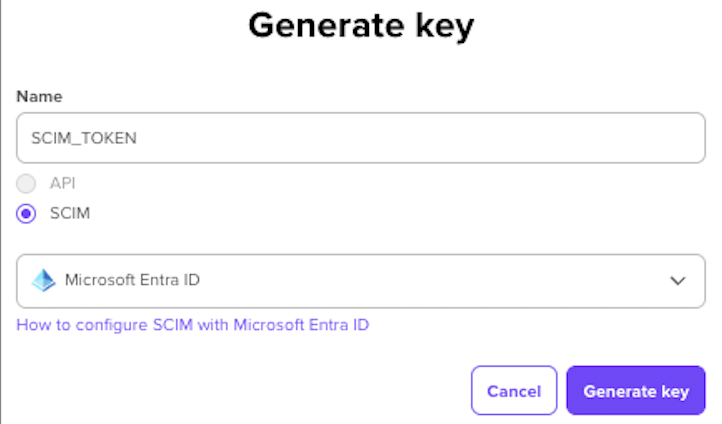Viewport: 722px width, 424px height.
Task: Click the Microsoft Entra ID text in combo box
Action: point(132,280)
